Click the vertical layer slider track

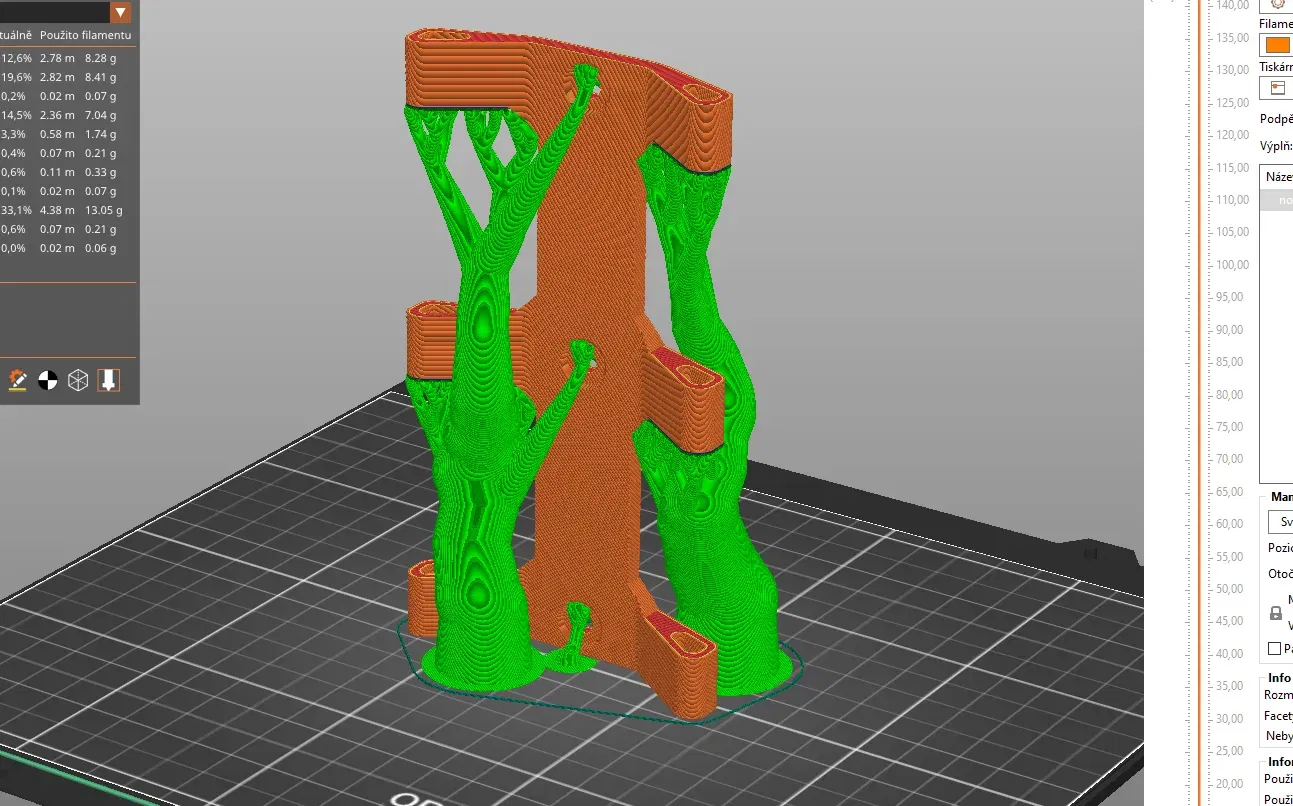(x=1200, y=400)
